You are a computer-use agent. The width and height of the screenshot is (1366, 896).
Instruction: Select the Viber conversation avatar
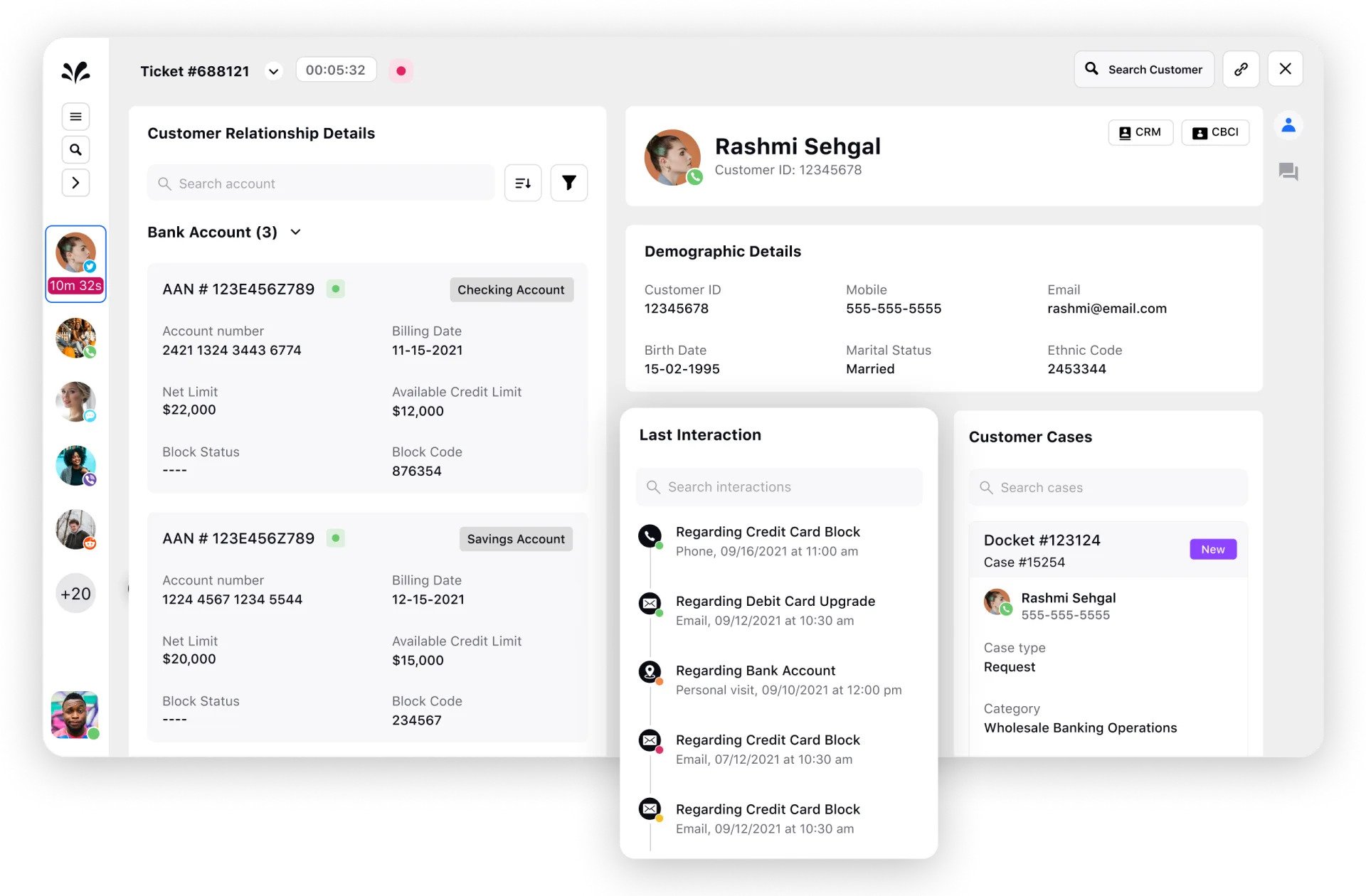75,466
